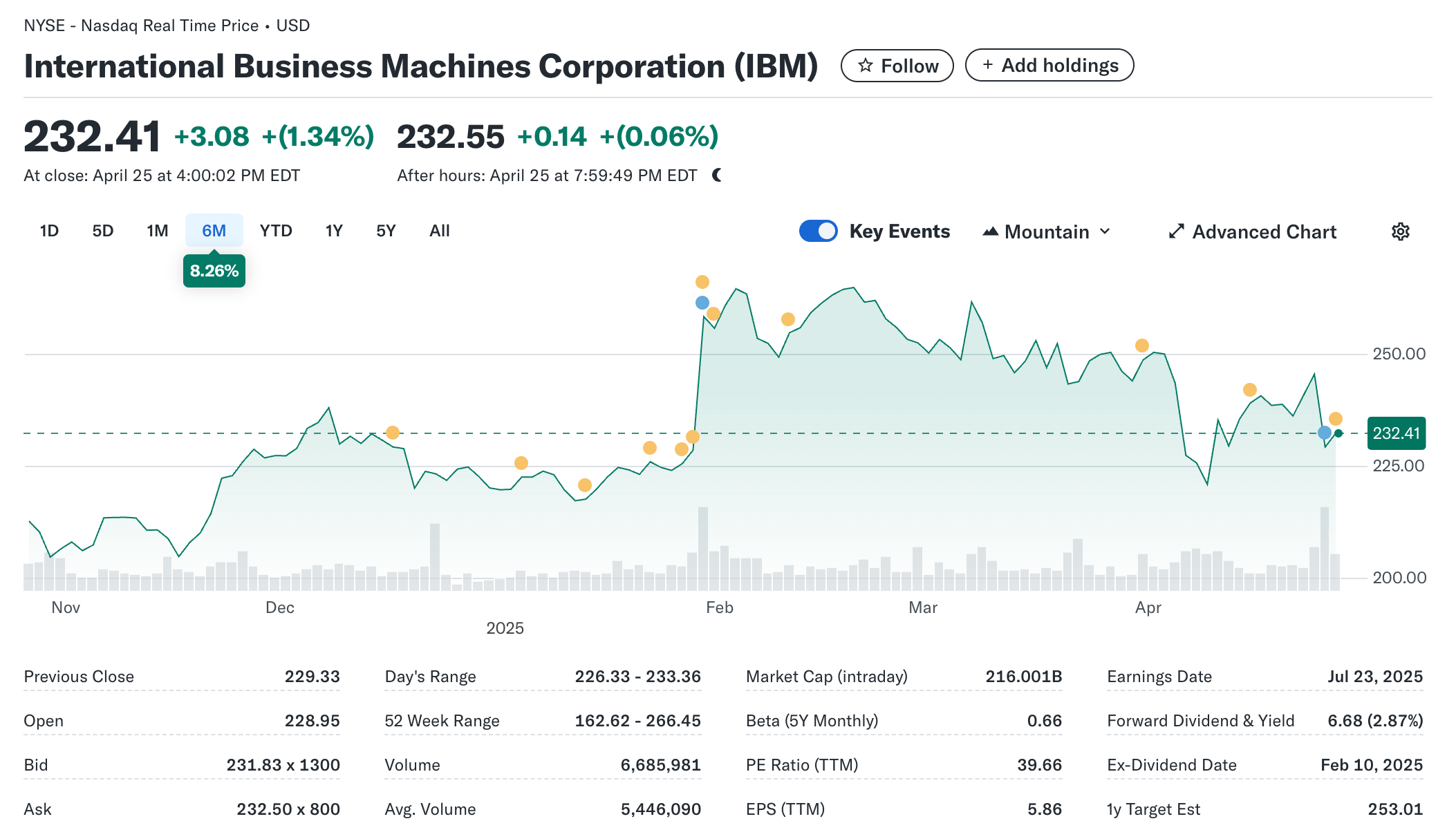This screenshot has height=839, width=1456.
Task: Switch to the 5Y range
Action: point(386,231)
